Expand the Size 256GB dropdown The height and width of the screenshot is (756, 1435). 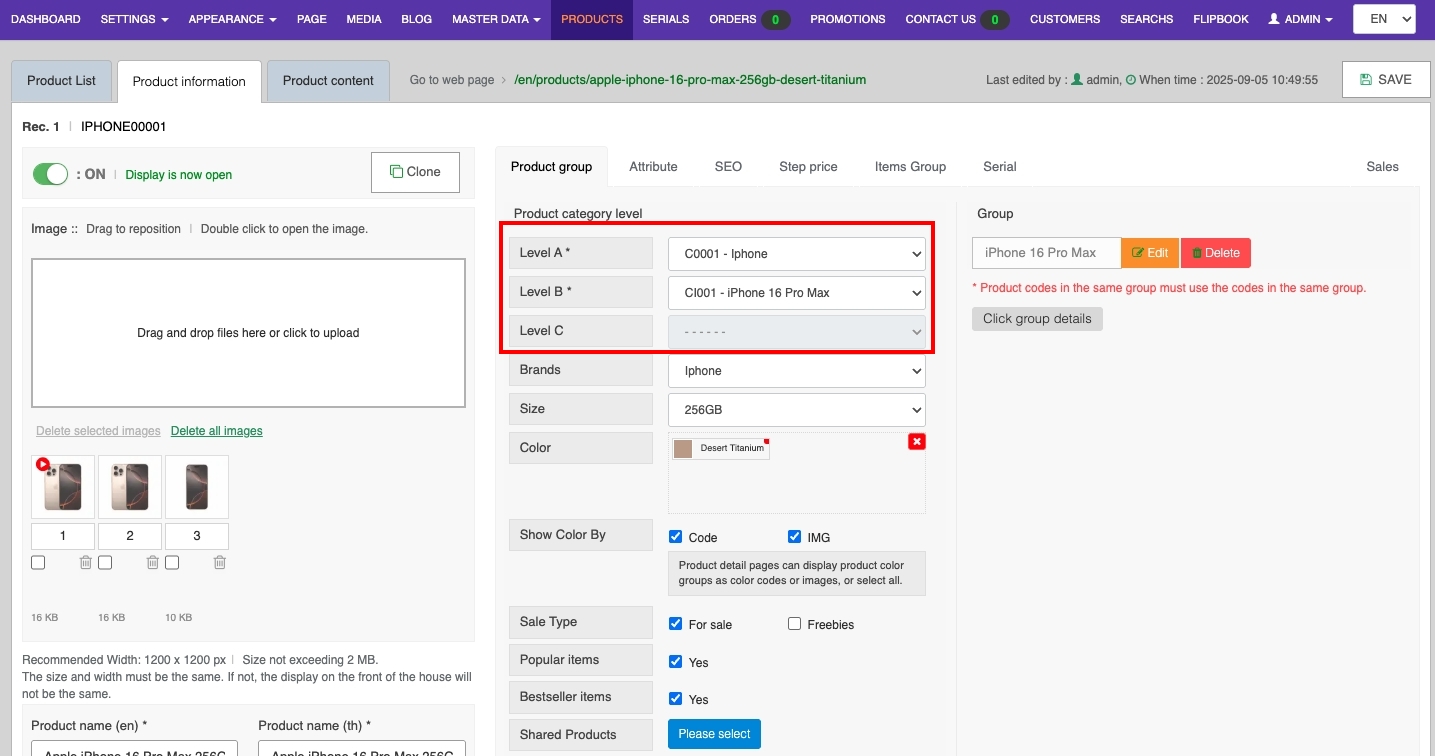click(796, 410)
